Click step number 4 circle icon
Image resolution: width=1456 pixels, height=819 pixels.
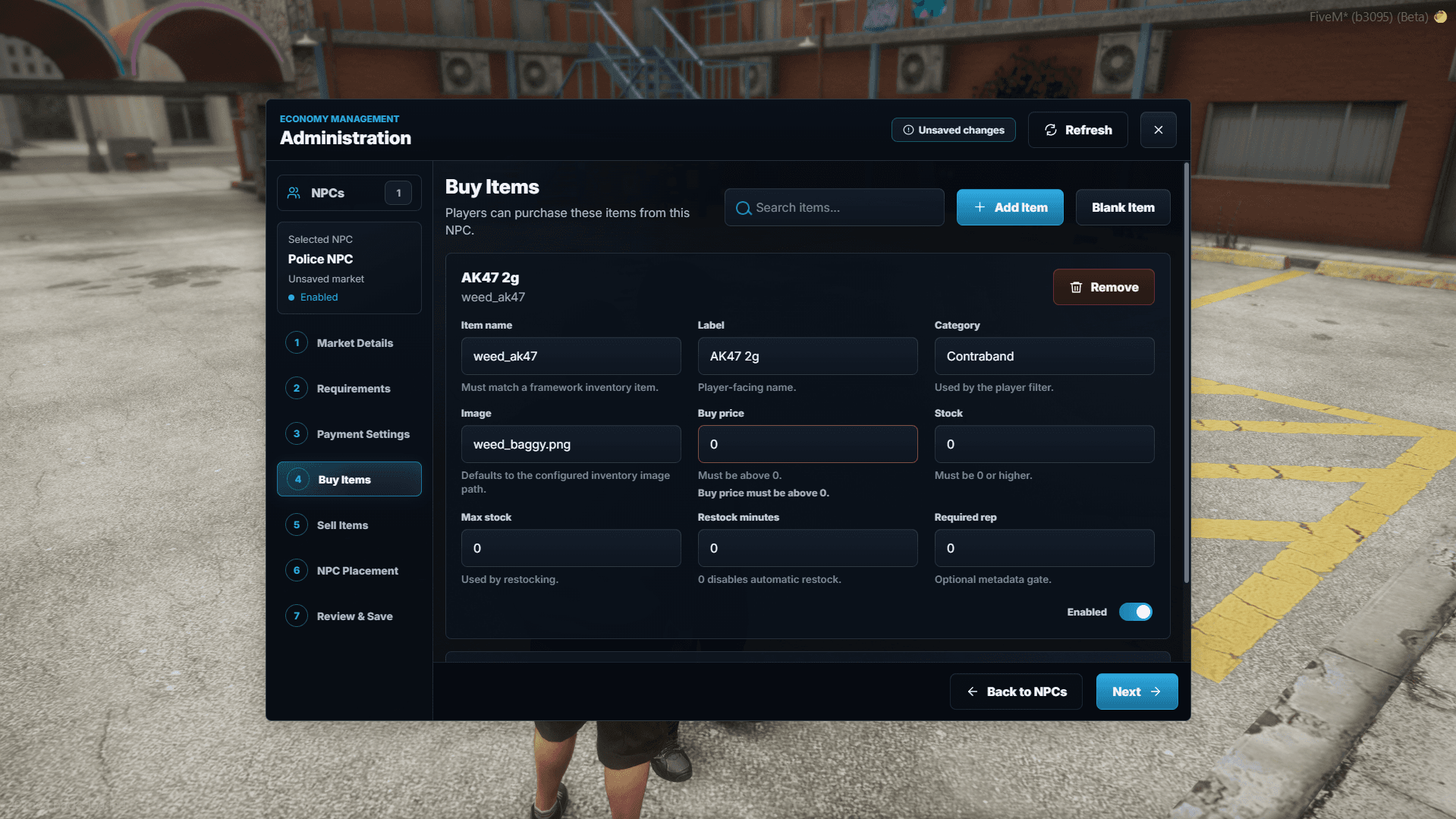coord(298,479)
